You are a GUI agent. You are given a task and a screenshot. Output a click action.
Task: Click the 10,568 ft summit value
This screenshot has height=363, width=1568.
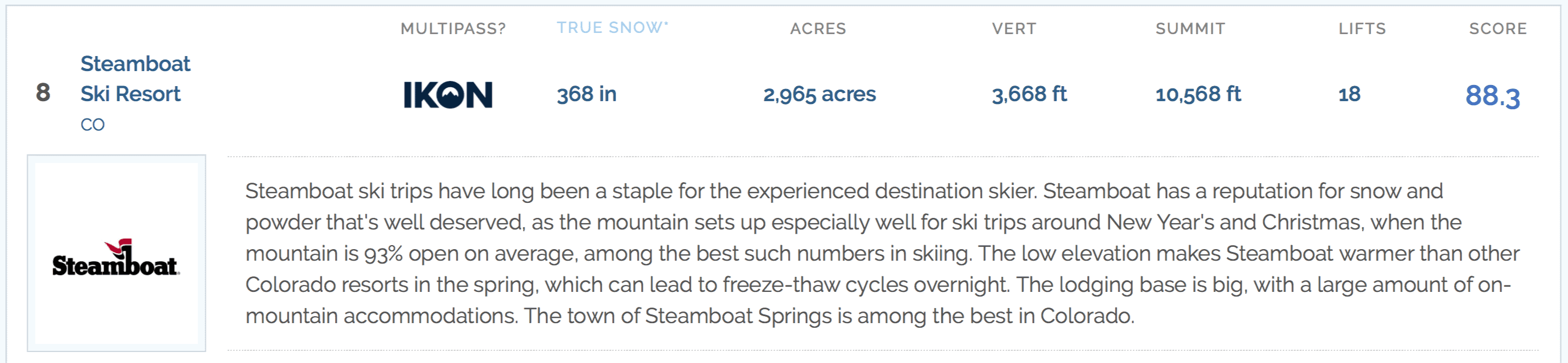coord(1198,94)
